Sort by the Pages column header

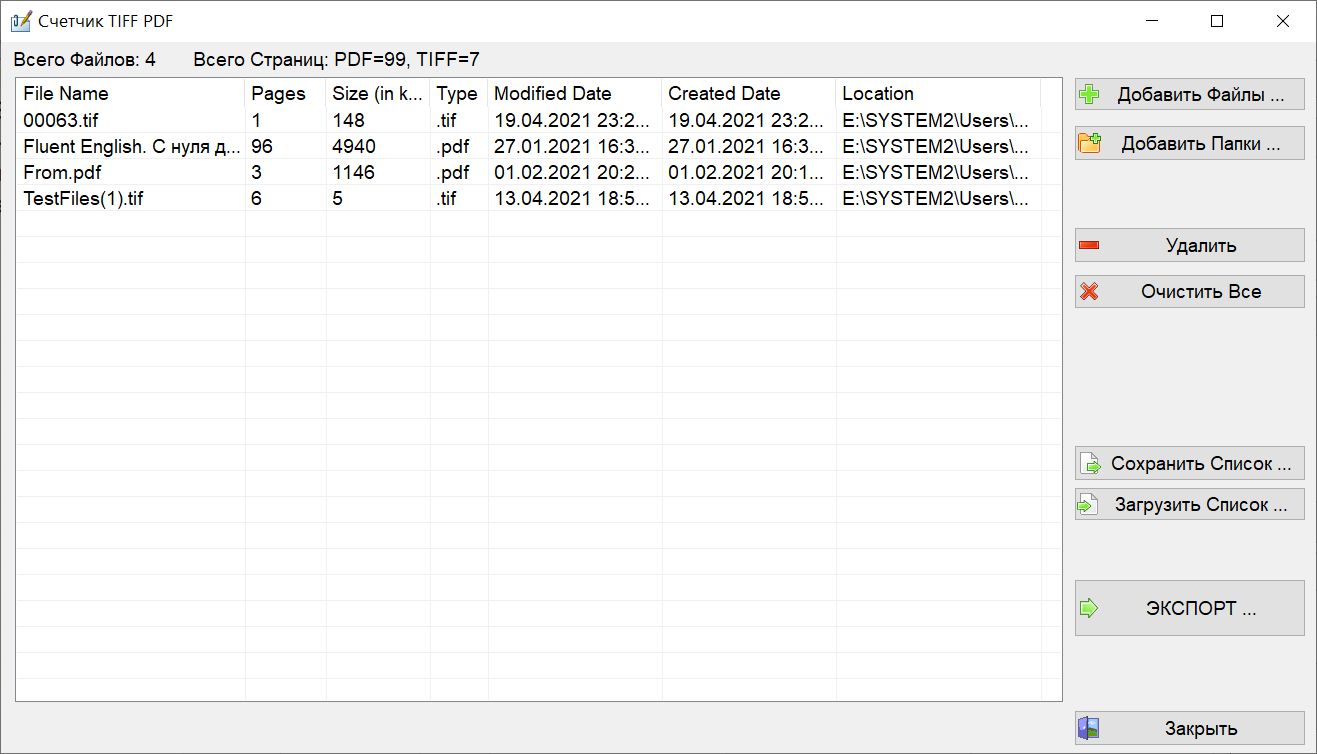click(x=286, y=93)
